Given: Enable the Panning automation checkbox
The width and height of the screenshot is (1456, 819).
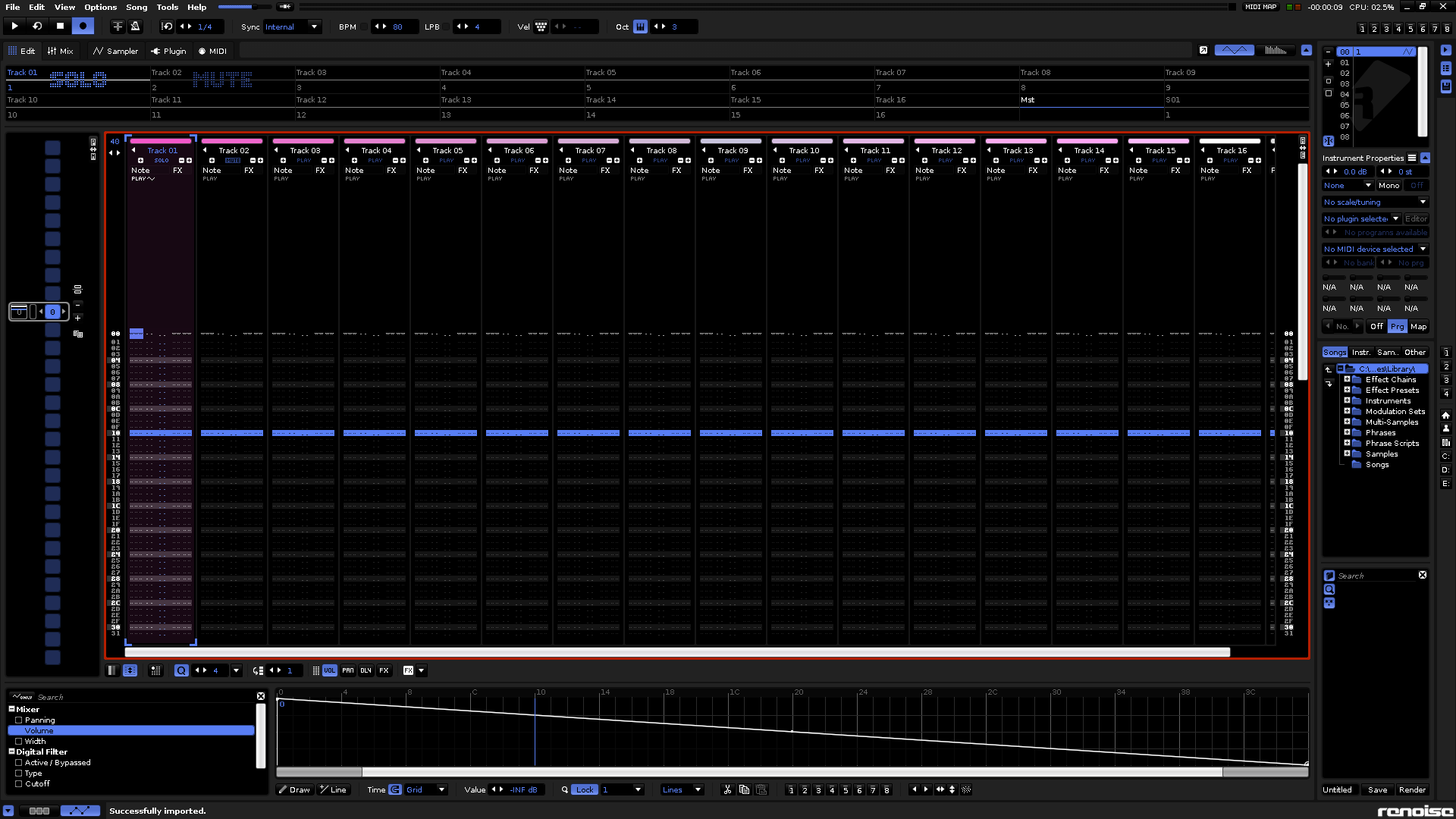Looking at the screenshot, I should (x=19, y=720).
